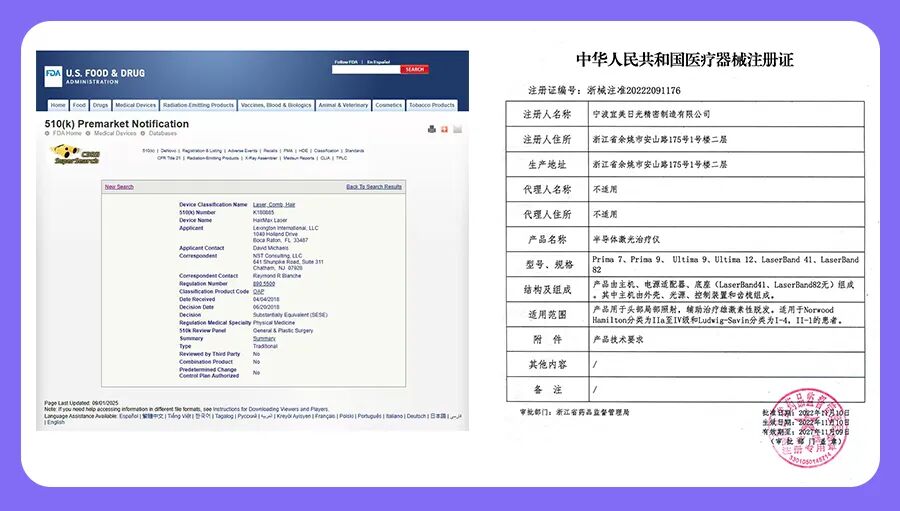Click the Polski language link
Viewport: 900px width, 511px height.
click(x=346, y=416)
